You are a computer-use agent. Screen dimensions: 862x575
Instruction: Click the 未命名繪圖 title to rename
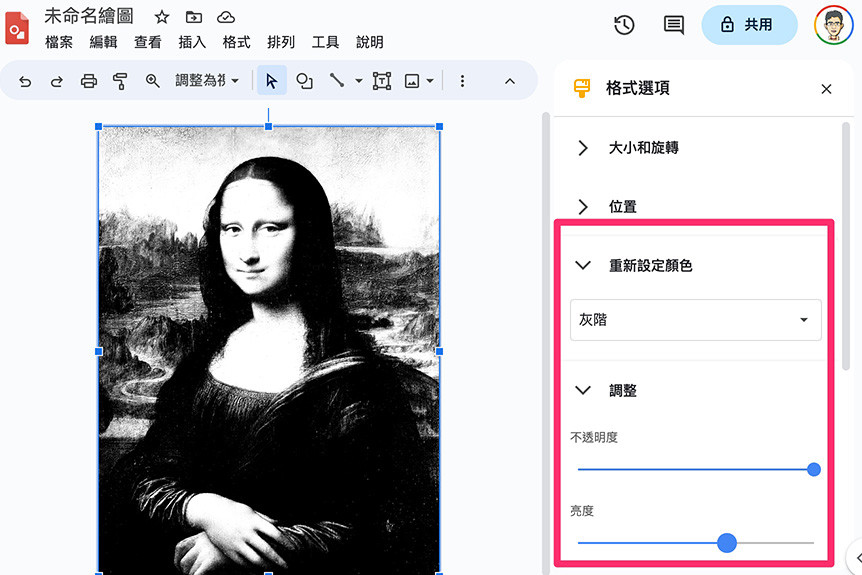[x=89, y=16]
